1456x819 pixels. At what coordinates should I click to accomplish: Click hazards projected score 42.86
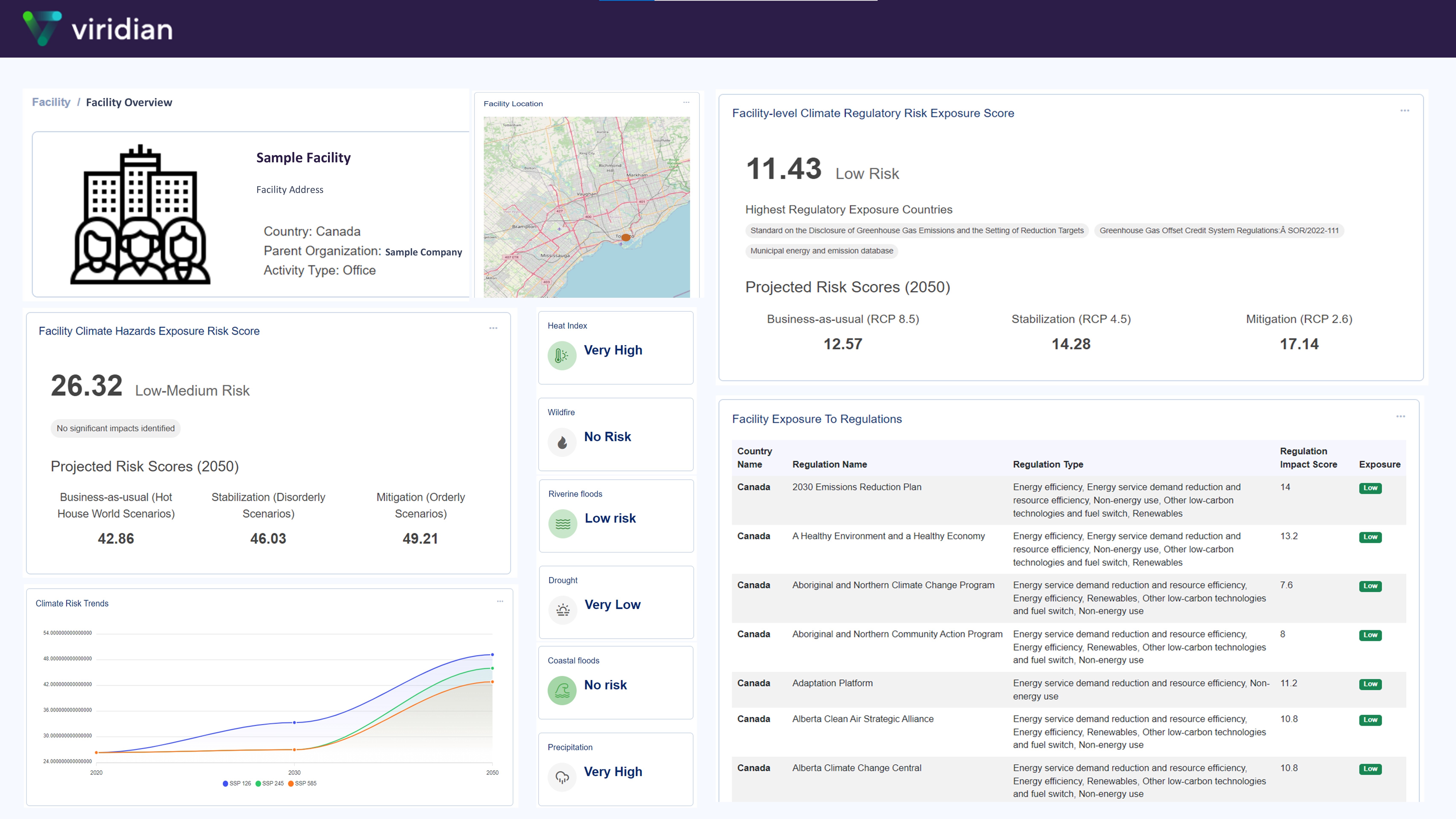click(116, 539)
